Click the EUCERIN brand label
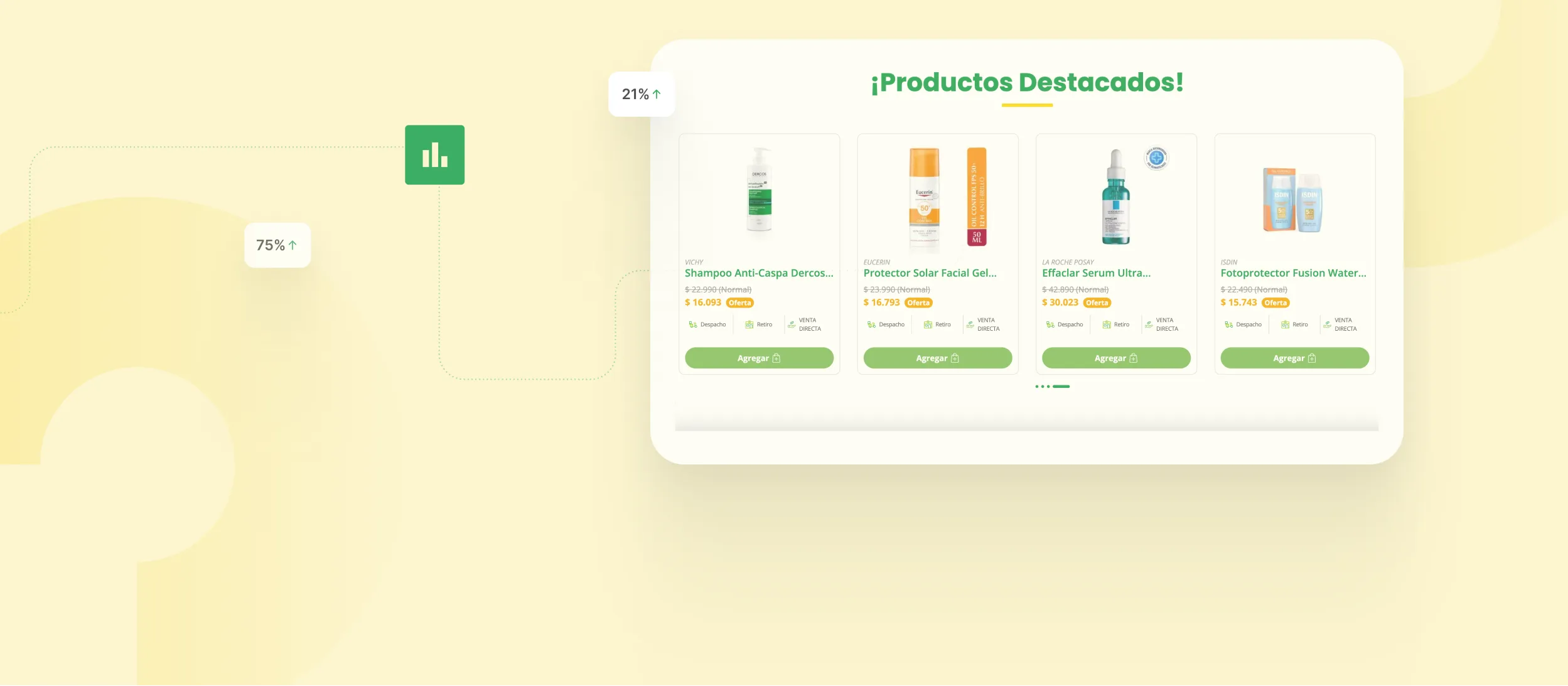1568x686 pixels. [876, 262]
